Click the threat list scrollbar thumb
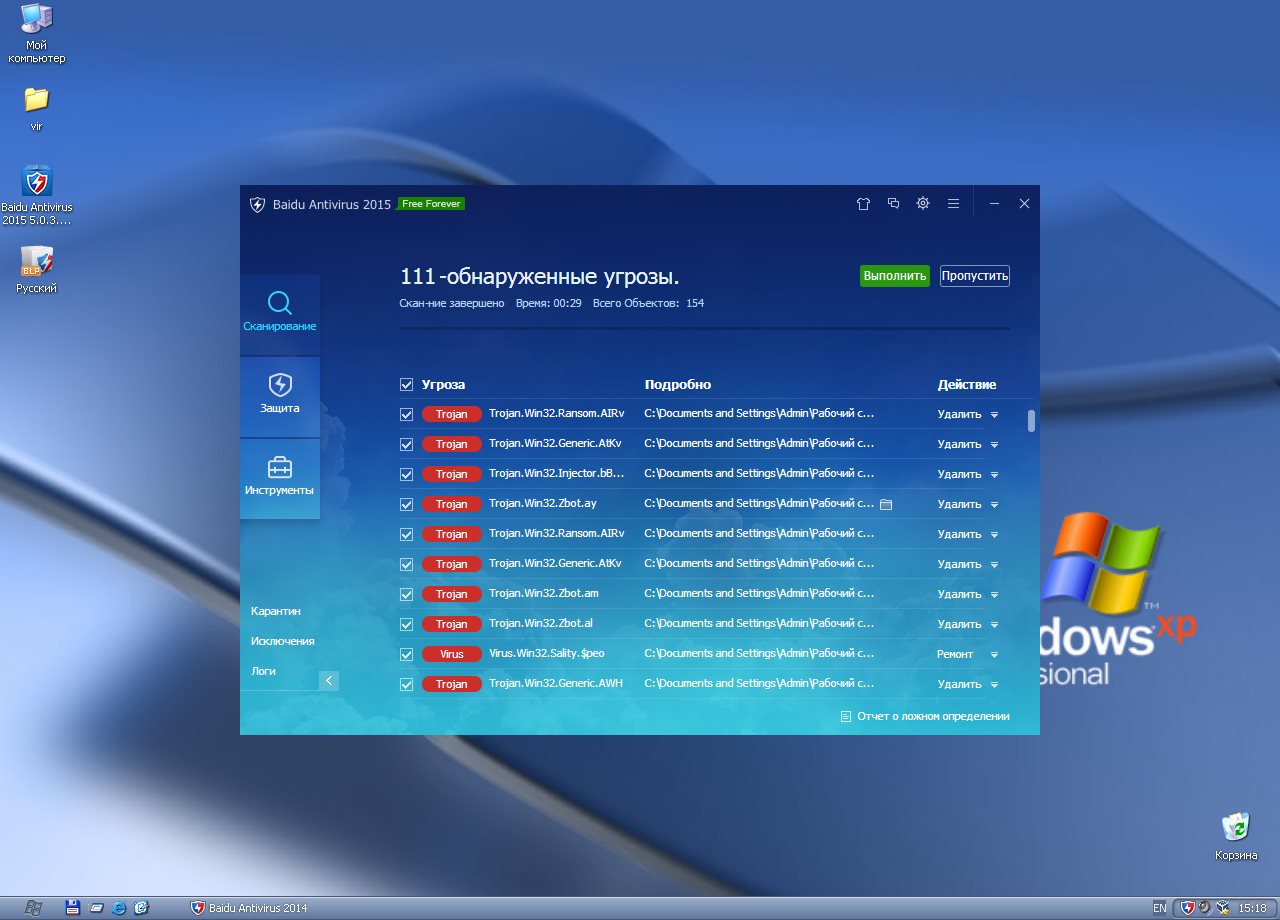Viewport: 1280px width, 920px height. click(x=1031, y=420)
